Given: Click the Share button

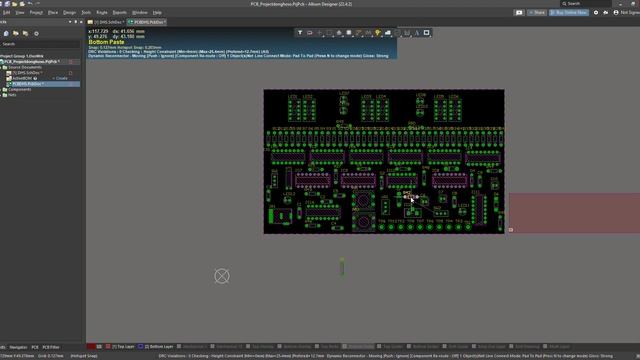Looking at the screenshot, I should (537, 13).
